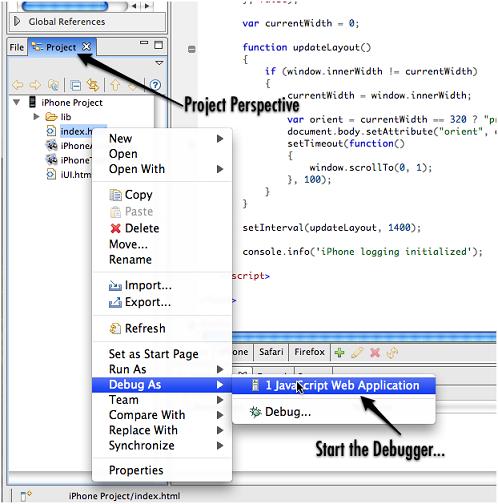Open the New submenu

tap(162, 138)
